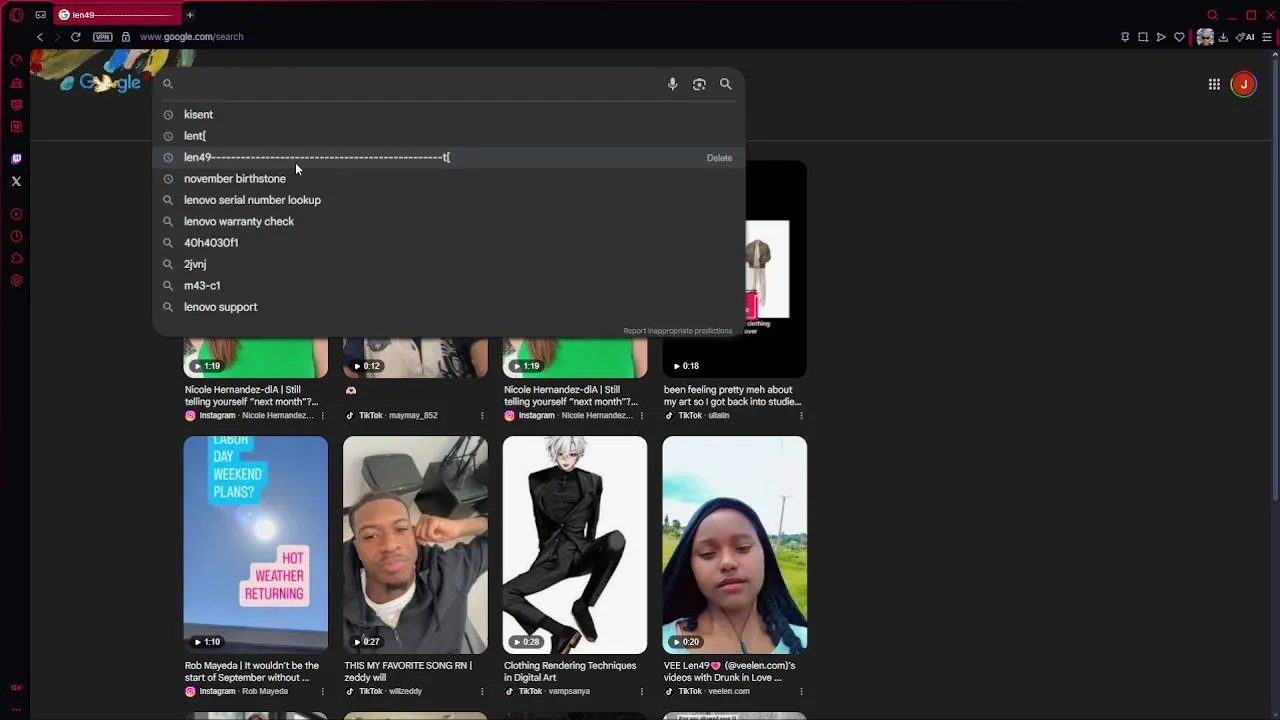Open History clock icon in sidebar
Viewport: 1280px width, 720px height.
[16, 237]
